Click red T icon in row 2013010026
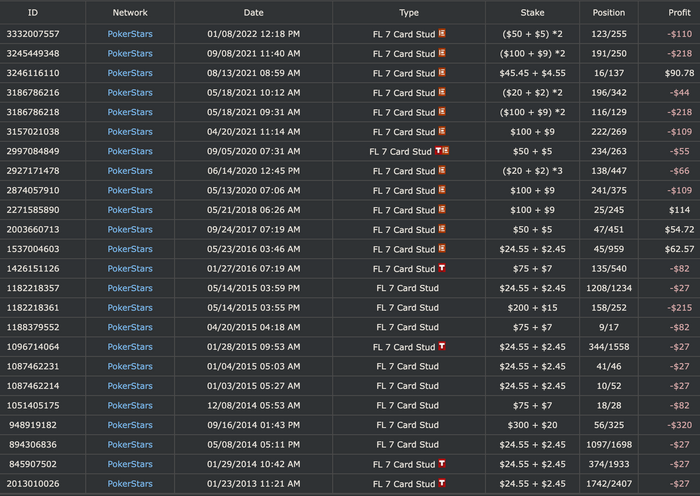The height and width of the screenshot is (496, 700). point(443,483)
